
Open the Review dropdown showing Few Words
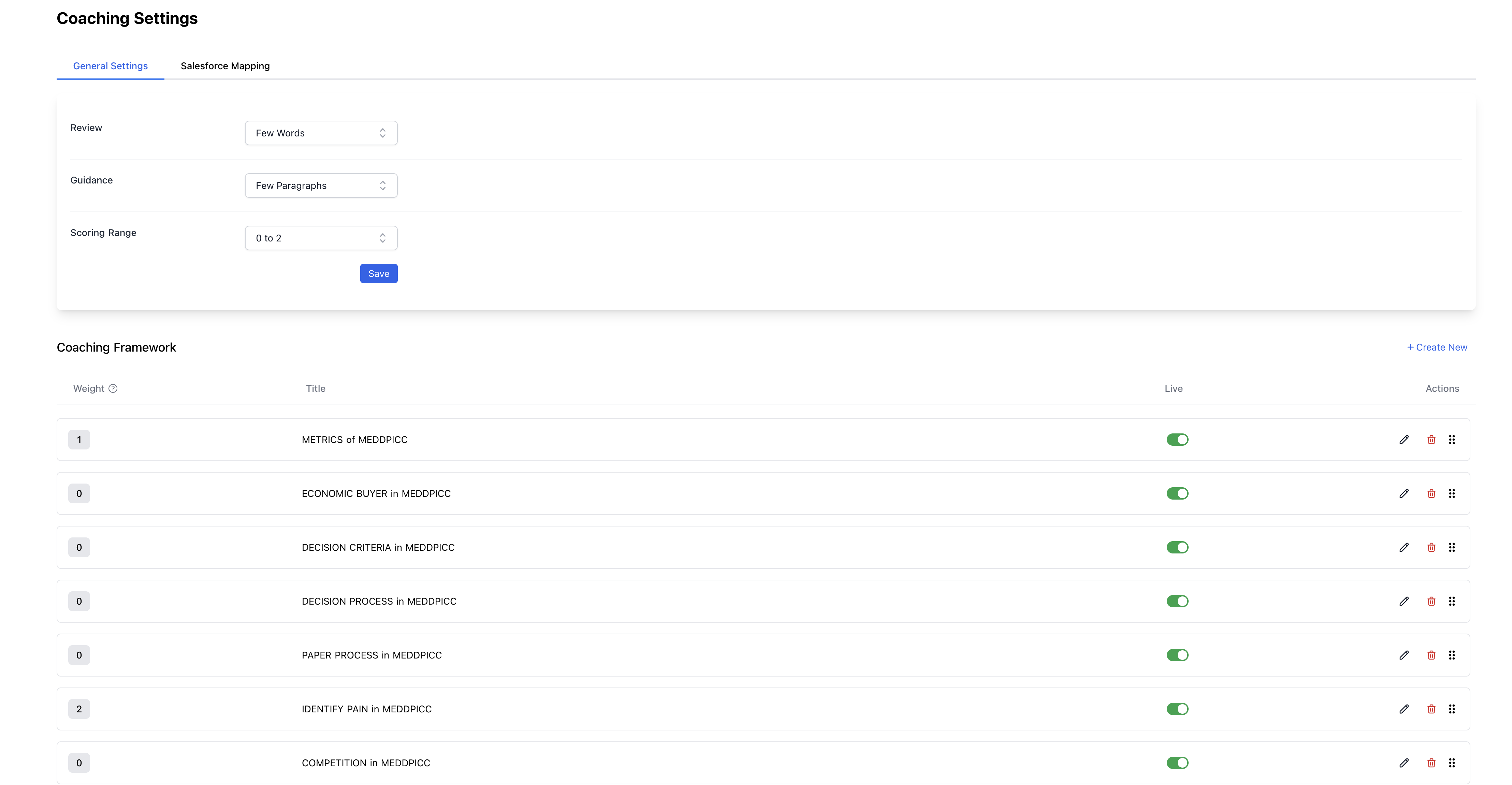click(321, 133)
